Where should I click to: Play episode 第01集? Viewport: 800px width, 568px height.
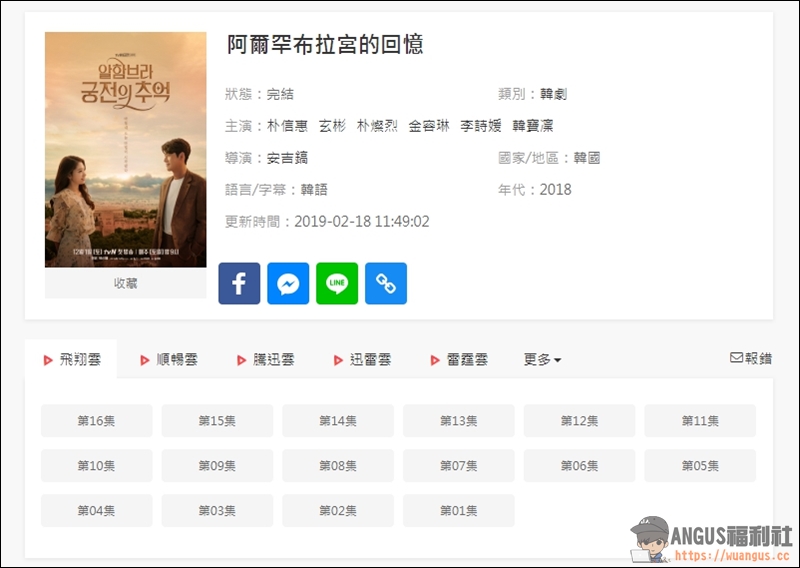click(x=459, y=510)
